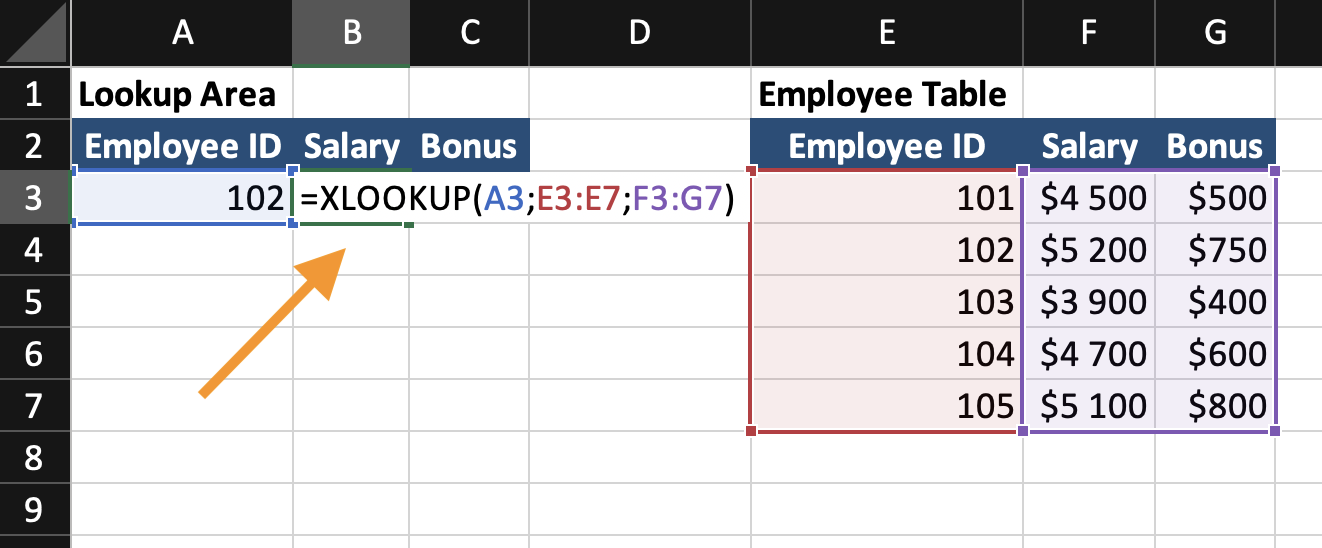
Task: Click the Lookup Area title cell
Action: tap(178, 95)
